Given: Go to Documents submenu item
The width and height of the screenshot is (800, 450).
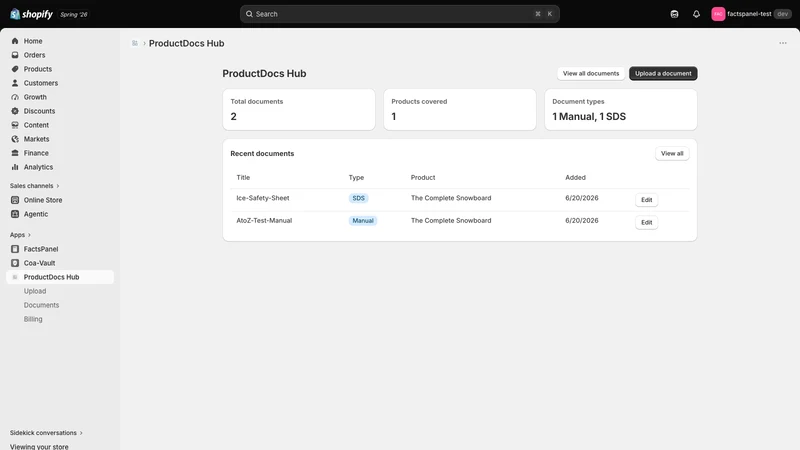Looking at the screenshot, I should click(x=41, y=305).
